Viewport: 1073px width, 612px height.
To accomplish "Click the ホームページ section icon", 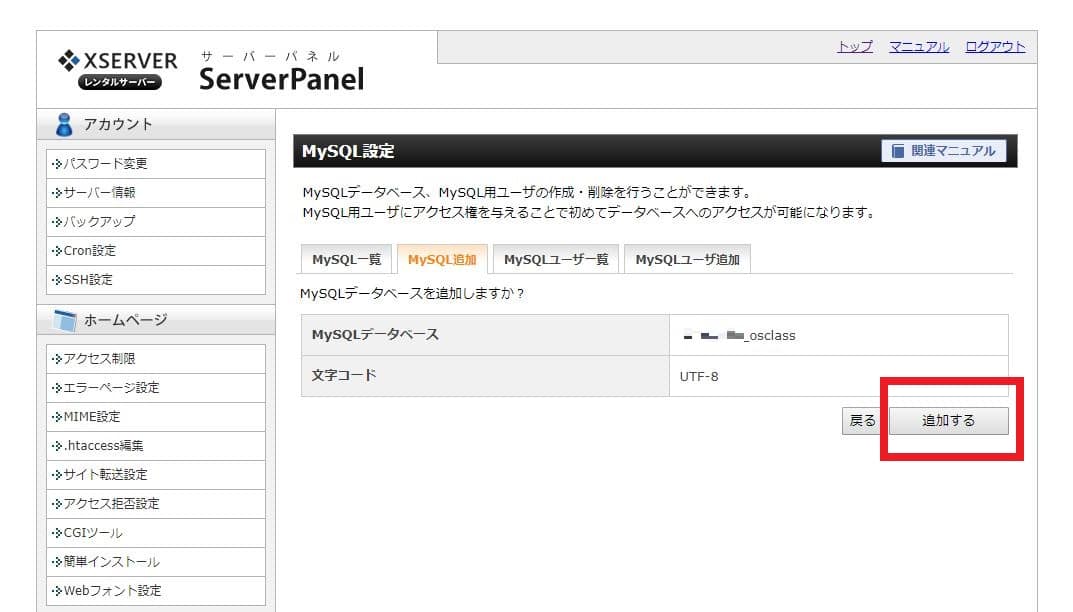I will (65, 321).
